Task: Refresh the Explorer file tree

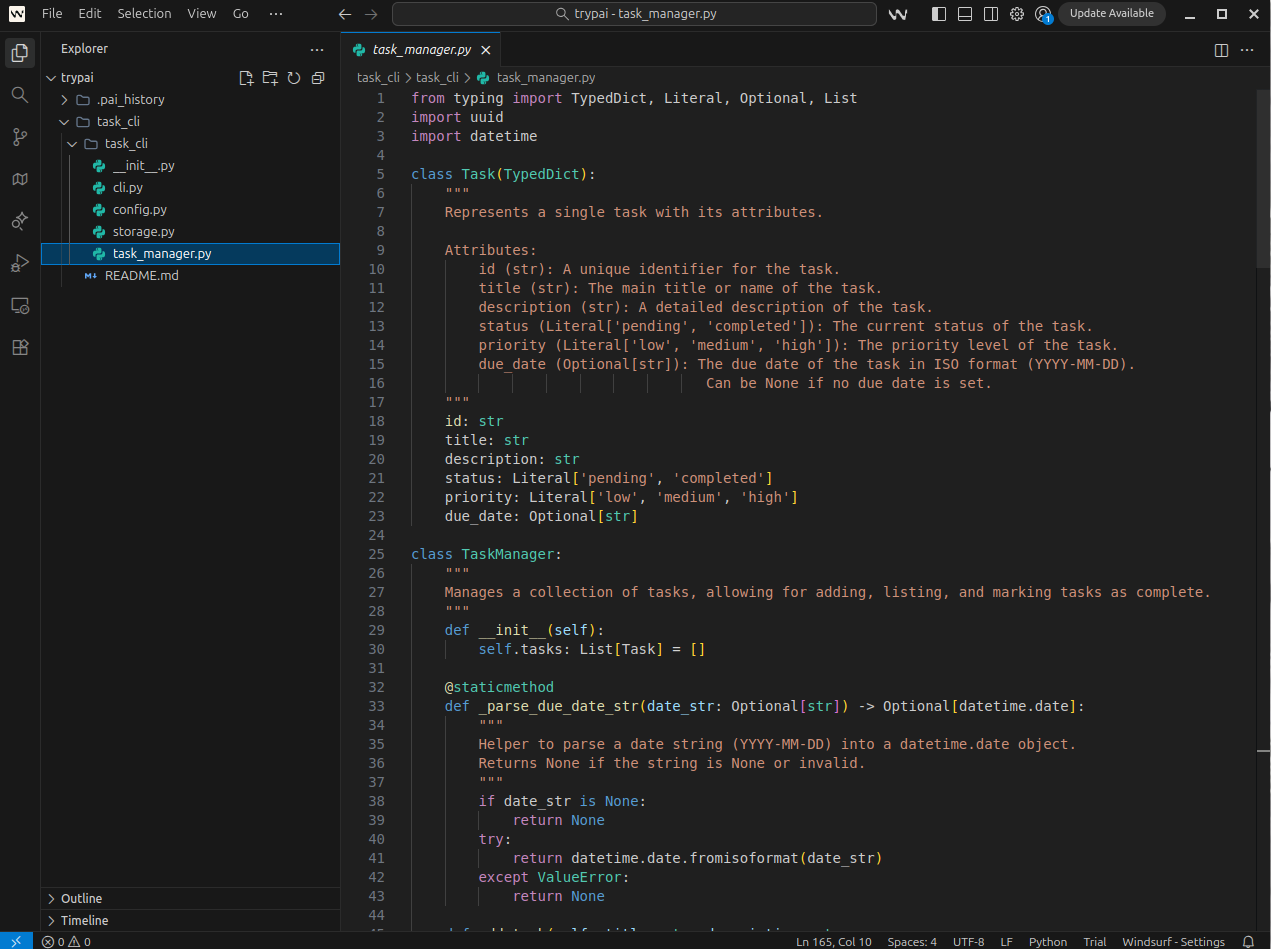Action: pyautogui.click(x=294, y=78)
